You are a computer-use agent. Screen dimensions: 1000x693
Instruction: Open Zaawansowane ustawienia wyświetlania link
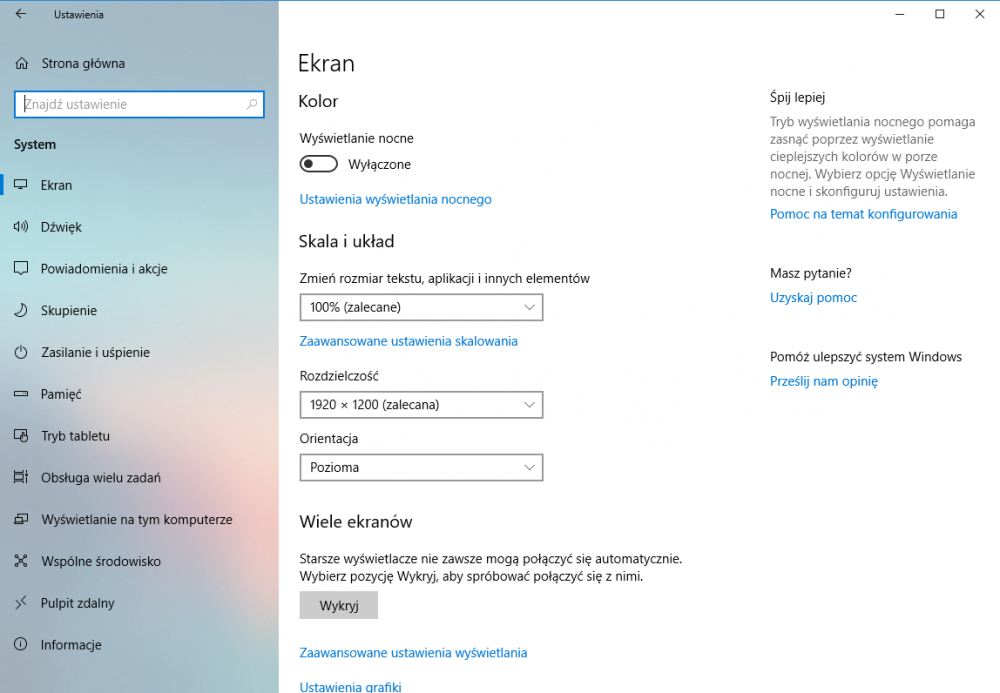click(x=413, y=653)
